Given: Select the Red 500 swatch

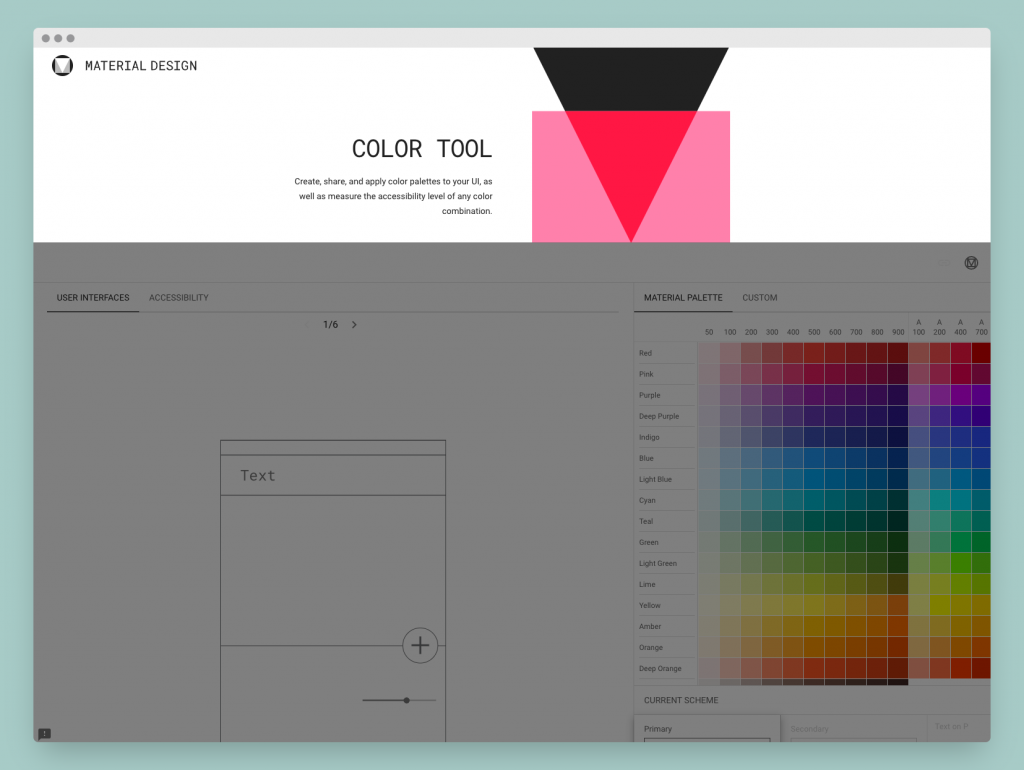Looking at the screenshot, I should pyautogui.click(x=814, y=352).
